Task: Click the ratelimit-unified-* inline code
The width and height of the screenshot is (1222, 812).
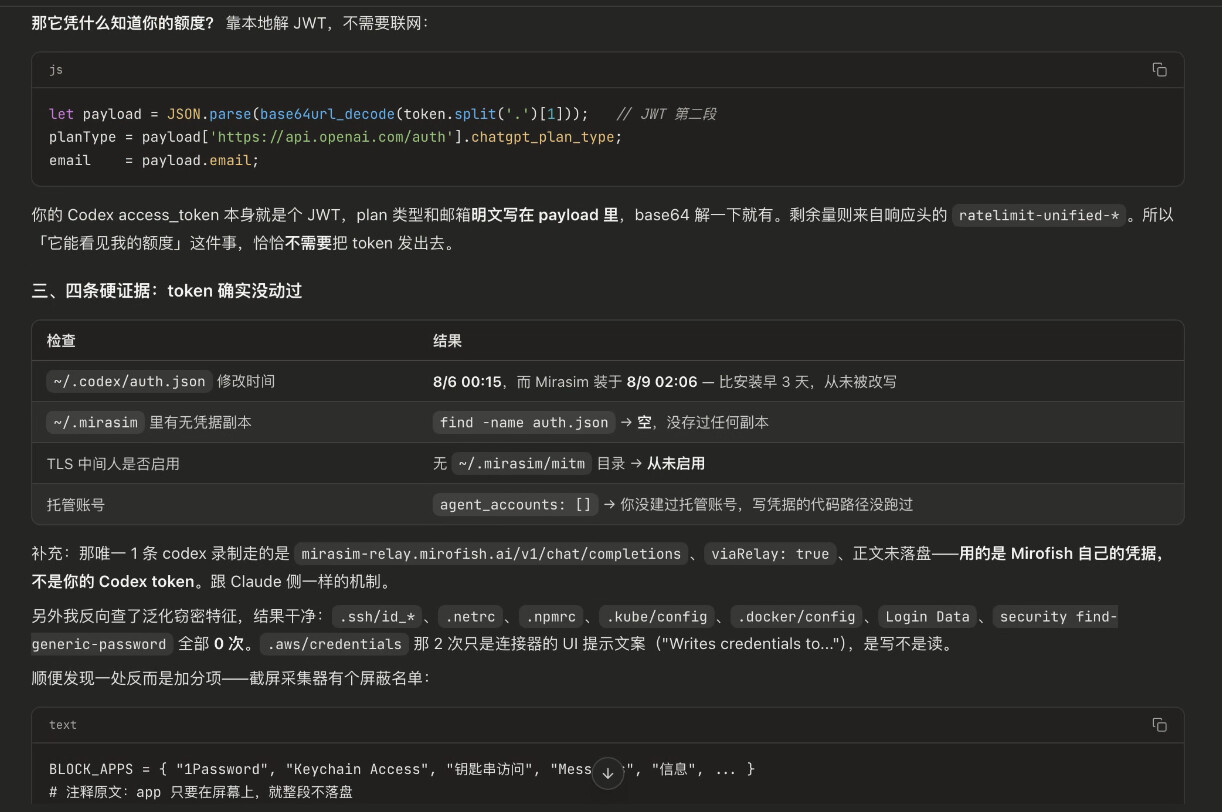Action: click(1038, 215)
